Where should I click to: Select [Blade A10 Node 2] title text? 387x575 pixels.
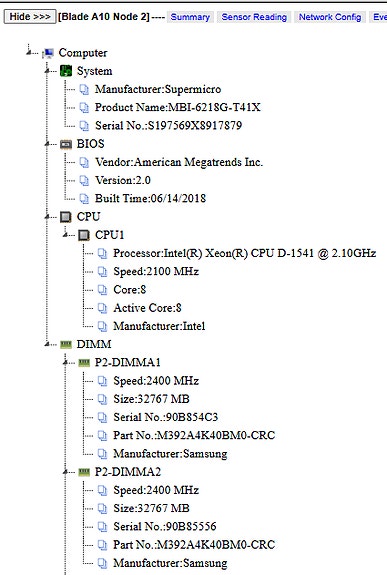(104, 17)
